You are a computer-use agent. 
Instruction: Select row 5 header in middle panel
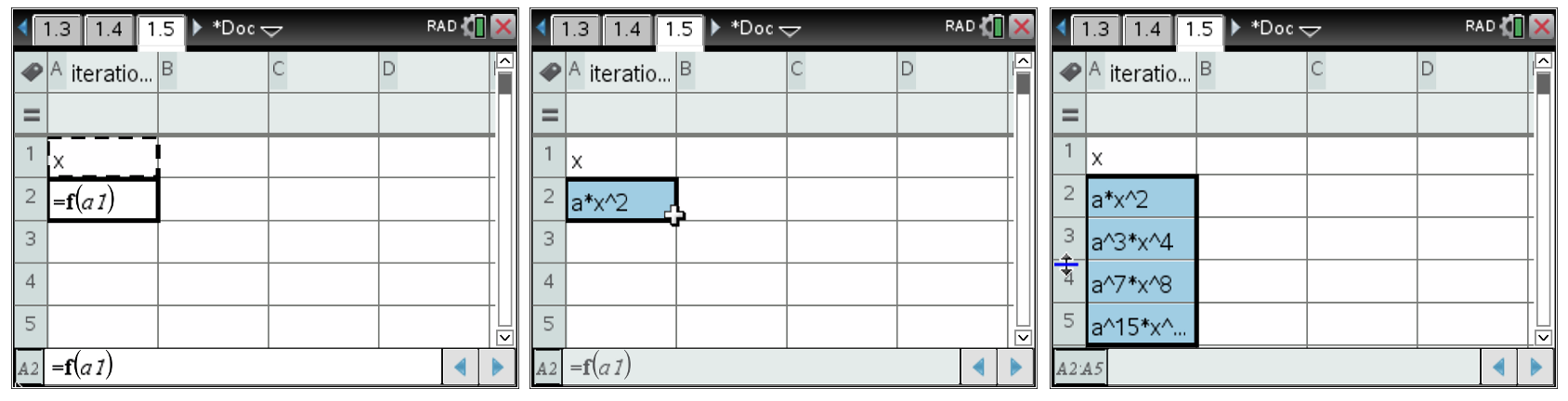point(548,324)
